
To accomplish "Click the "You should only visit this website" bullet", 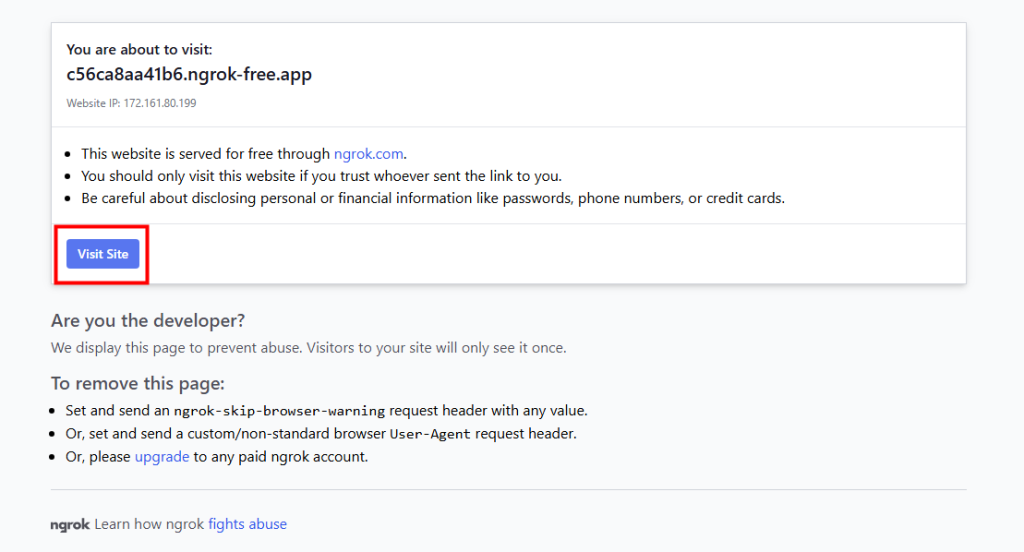I will (321, 176).
